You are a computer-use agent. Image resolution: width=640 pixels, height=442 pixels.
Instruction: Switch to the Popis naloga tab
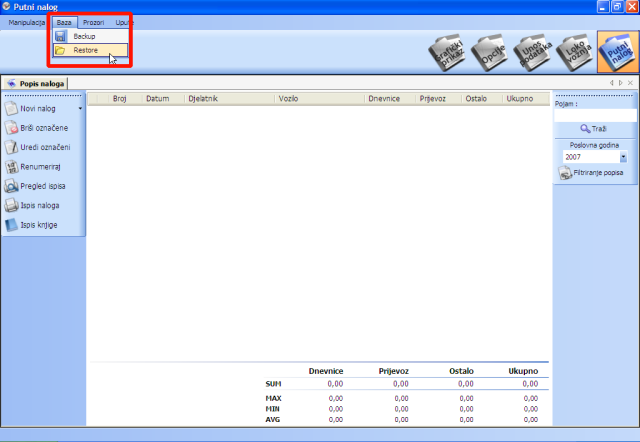(x=36, y=84)
